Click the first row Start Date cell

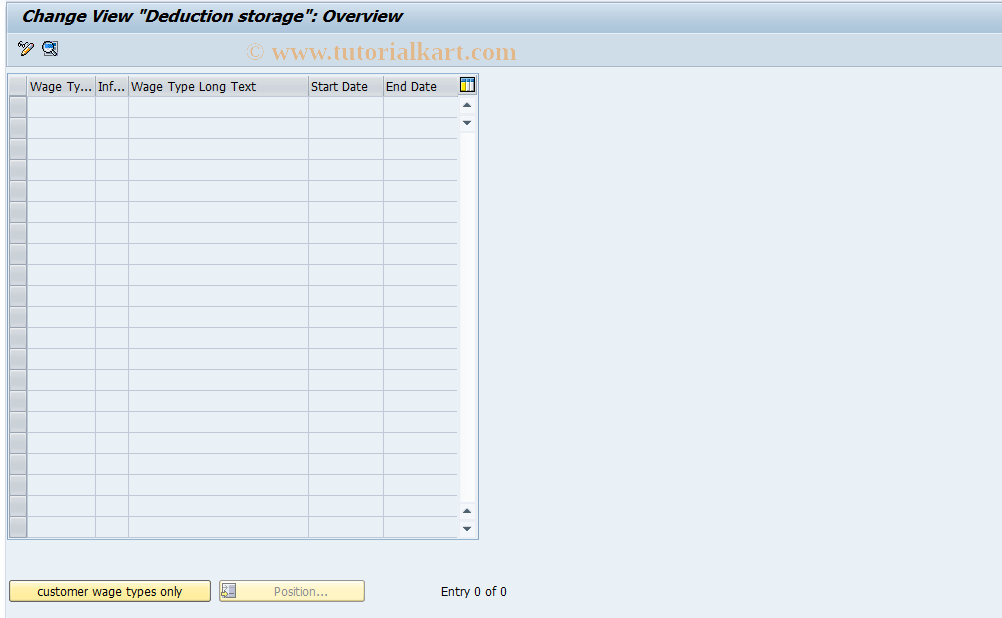pyautogui.click(x=346, y=107)
